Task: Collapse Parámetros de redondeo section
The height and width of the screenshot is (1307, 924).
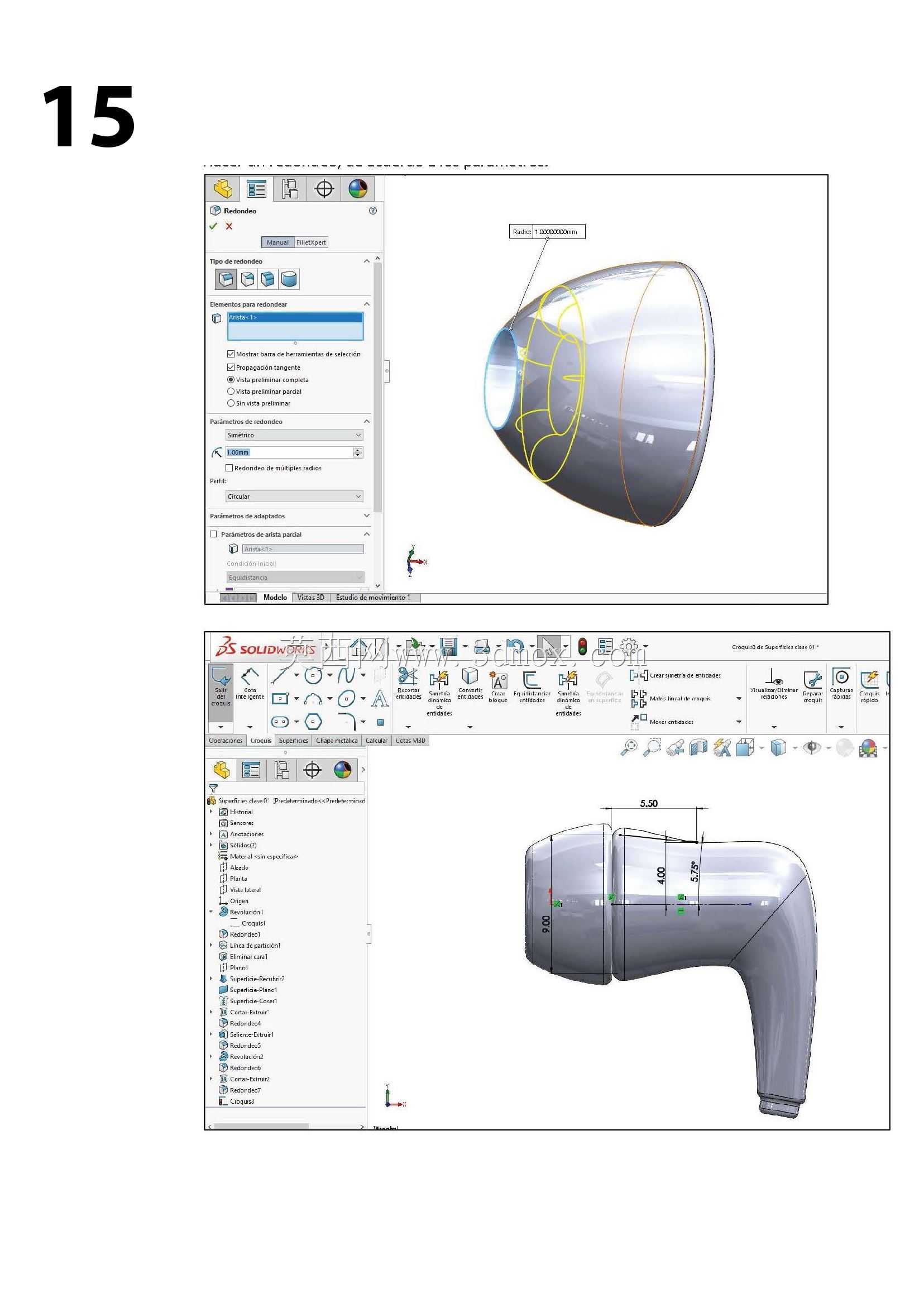Action: coord(366,422)
